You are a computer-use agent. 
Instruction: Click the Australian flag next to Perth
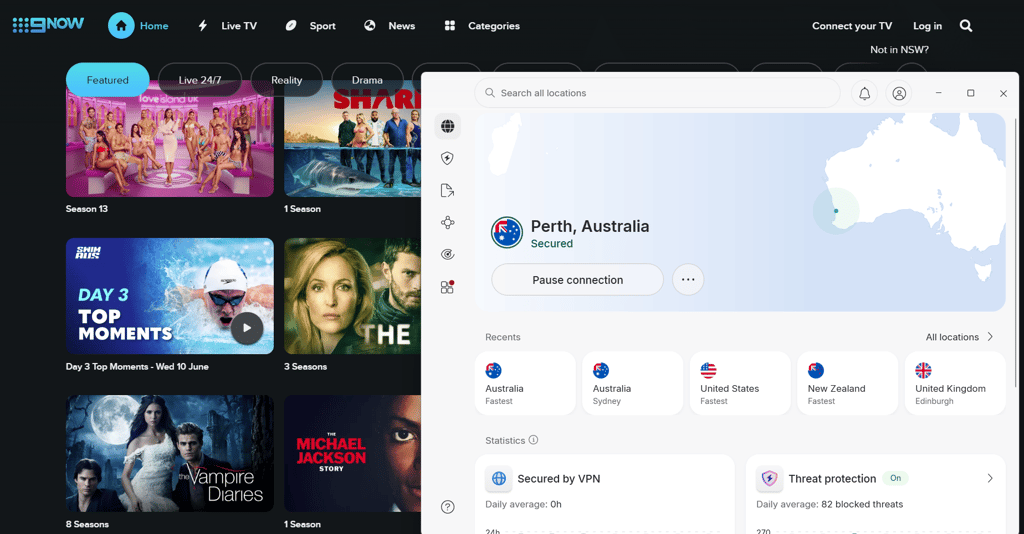pos(507,232)
